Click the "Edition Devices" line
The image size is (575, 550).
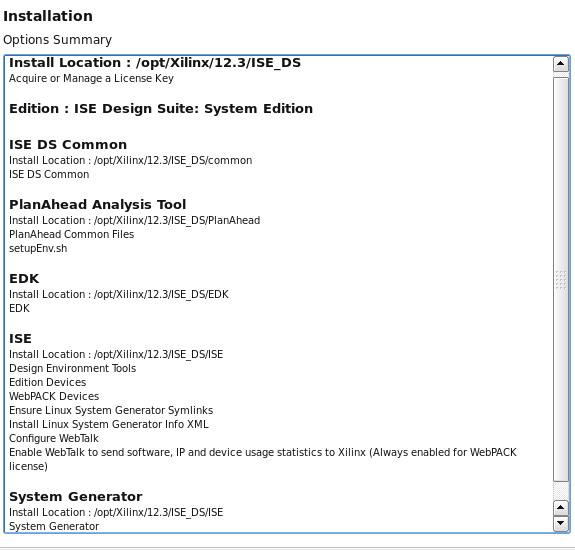coord(48,382)
